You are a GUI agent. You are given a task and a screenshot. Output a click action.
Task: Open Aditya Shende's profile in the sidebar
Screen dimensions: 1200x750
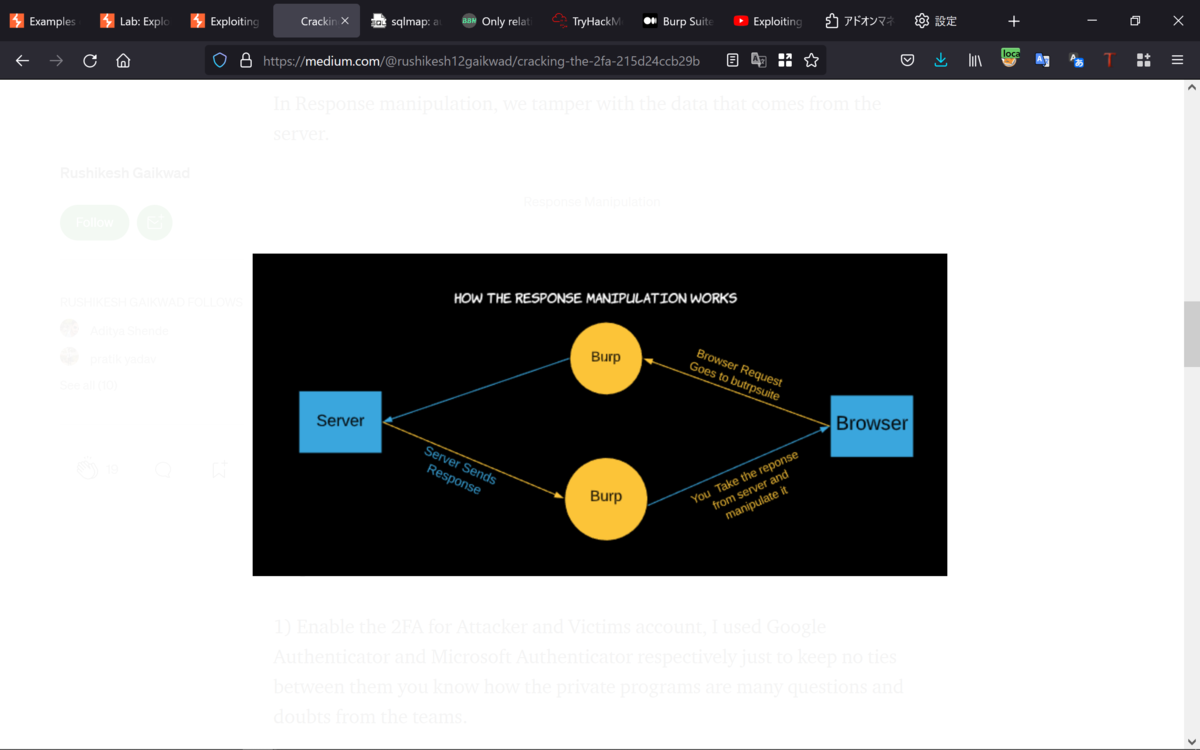(x=129, y=330)
